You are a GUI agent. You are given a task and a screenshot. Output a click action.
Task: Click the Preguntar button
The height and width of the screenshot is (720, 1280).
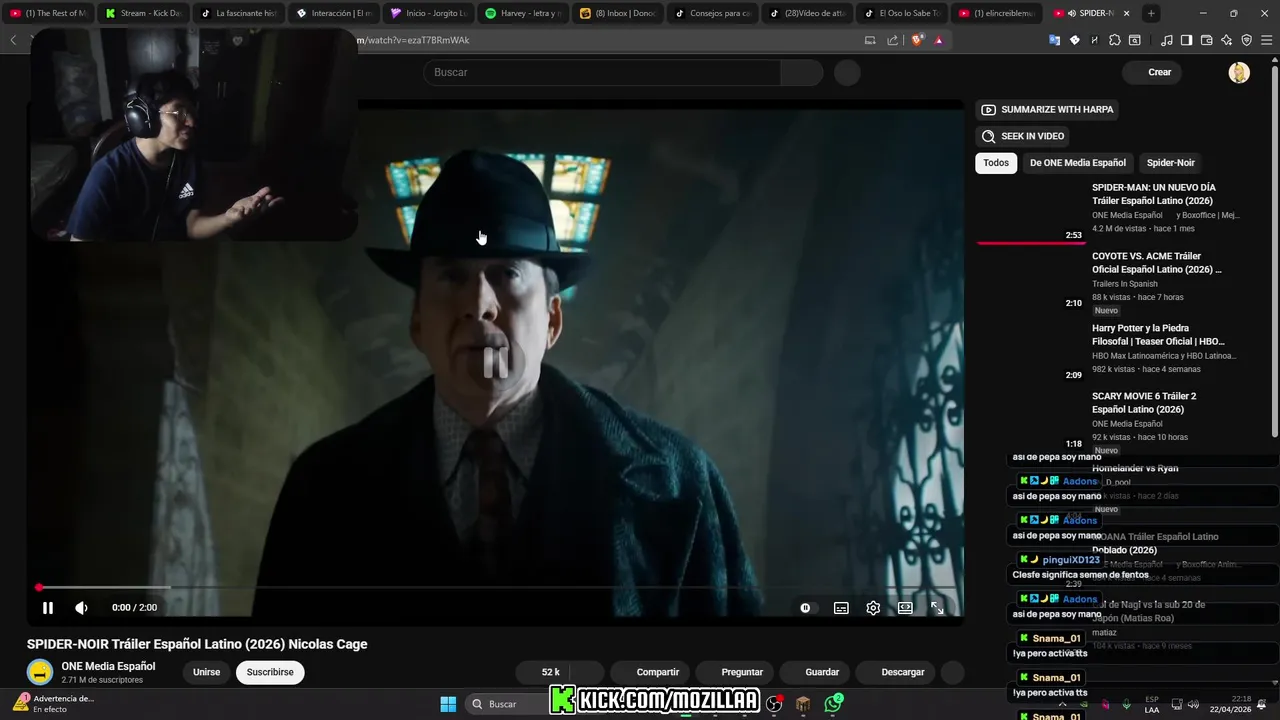pos(735,672)
